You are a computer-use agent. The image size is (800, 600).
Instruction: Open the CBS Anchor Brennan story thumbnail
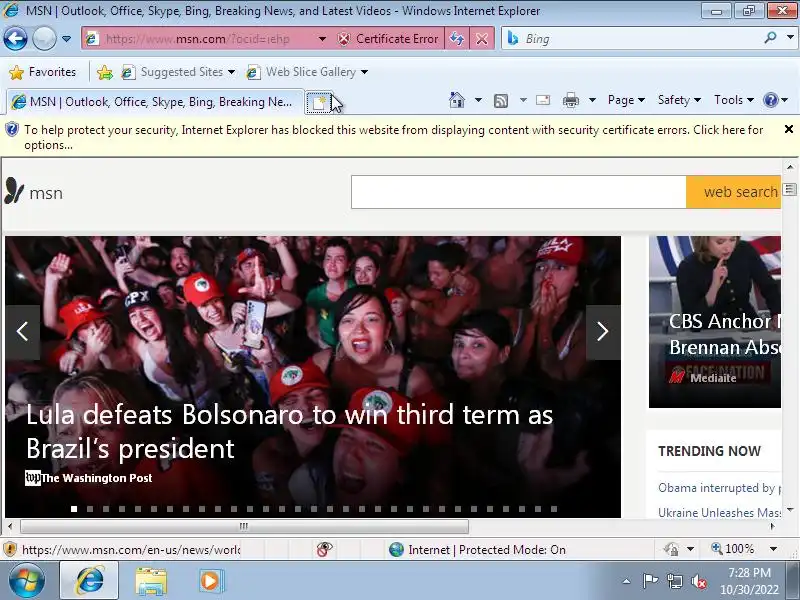point(715,321)
